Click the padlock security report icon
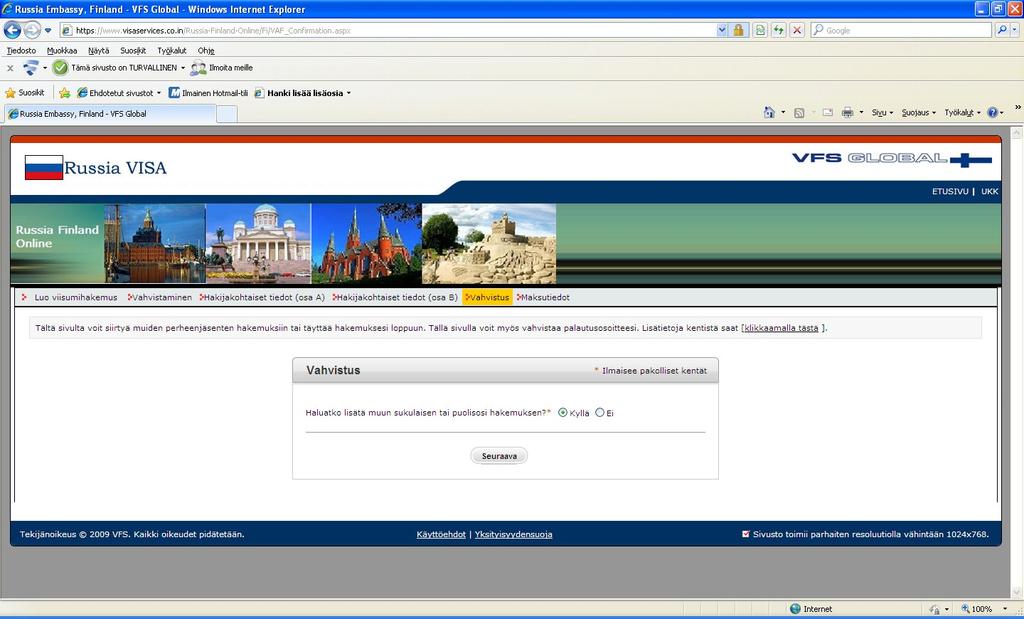The height and width of the screenshot is (619, 1024). 739,30
